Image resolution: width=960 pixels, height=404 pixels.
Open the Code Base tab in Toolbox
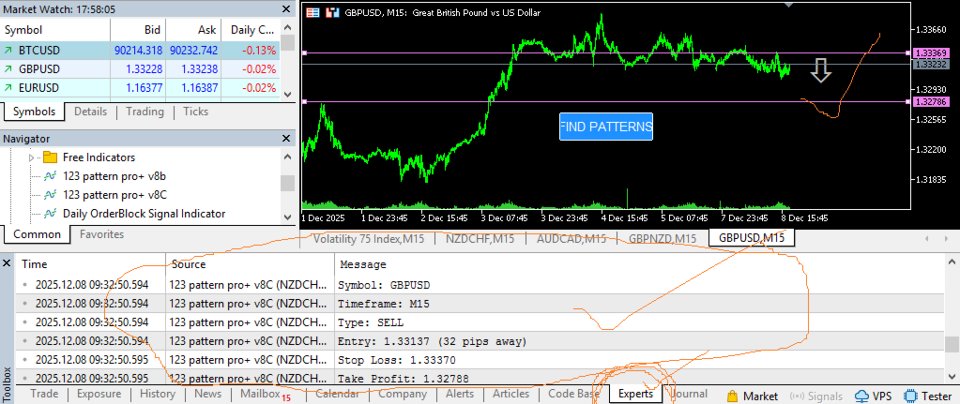574,394
